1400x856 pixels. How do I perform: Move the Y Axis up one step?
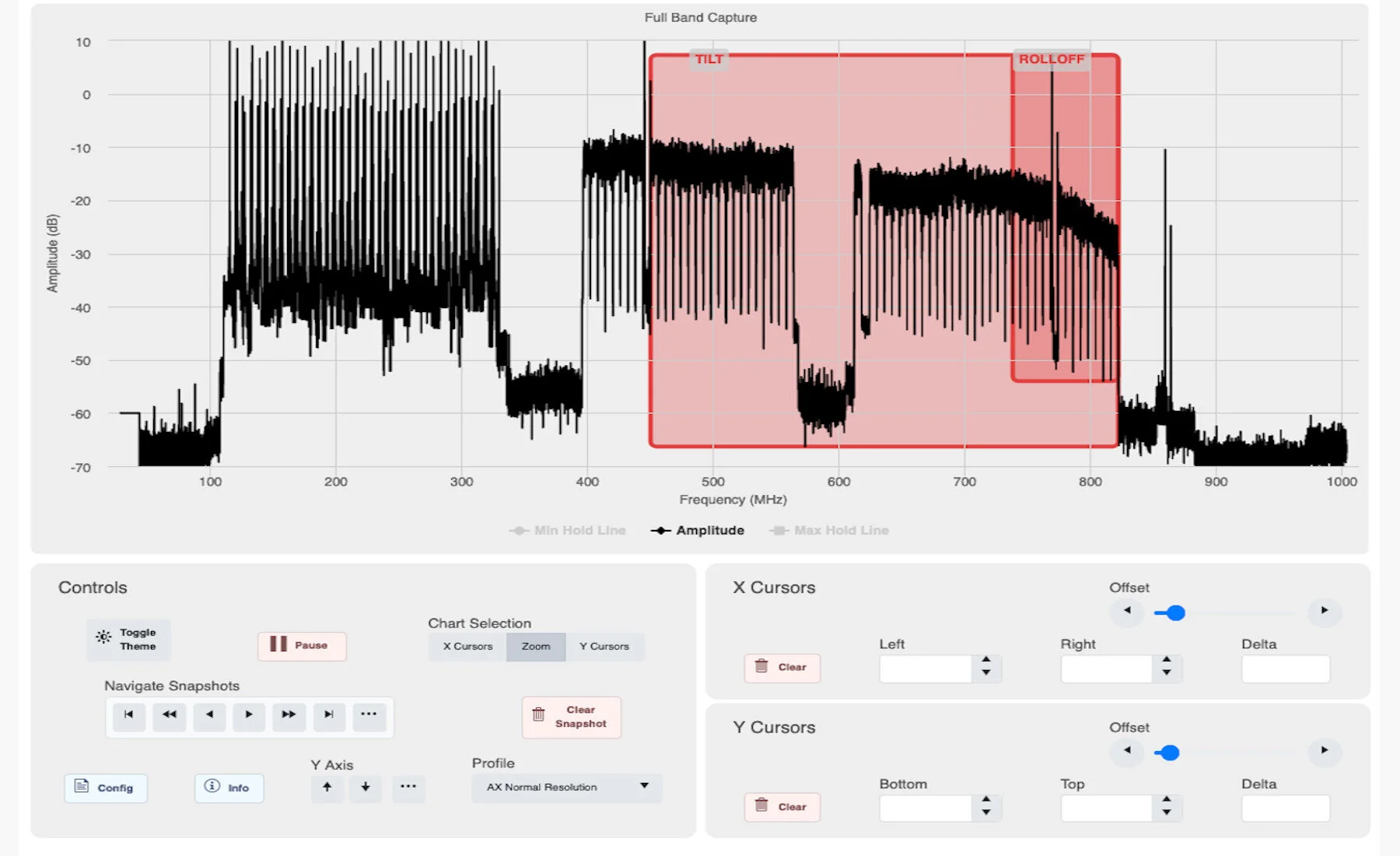coord(327,788)
